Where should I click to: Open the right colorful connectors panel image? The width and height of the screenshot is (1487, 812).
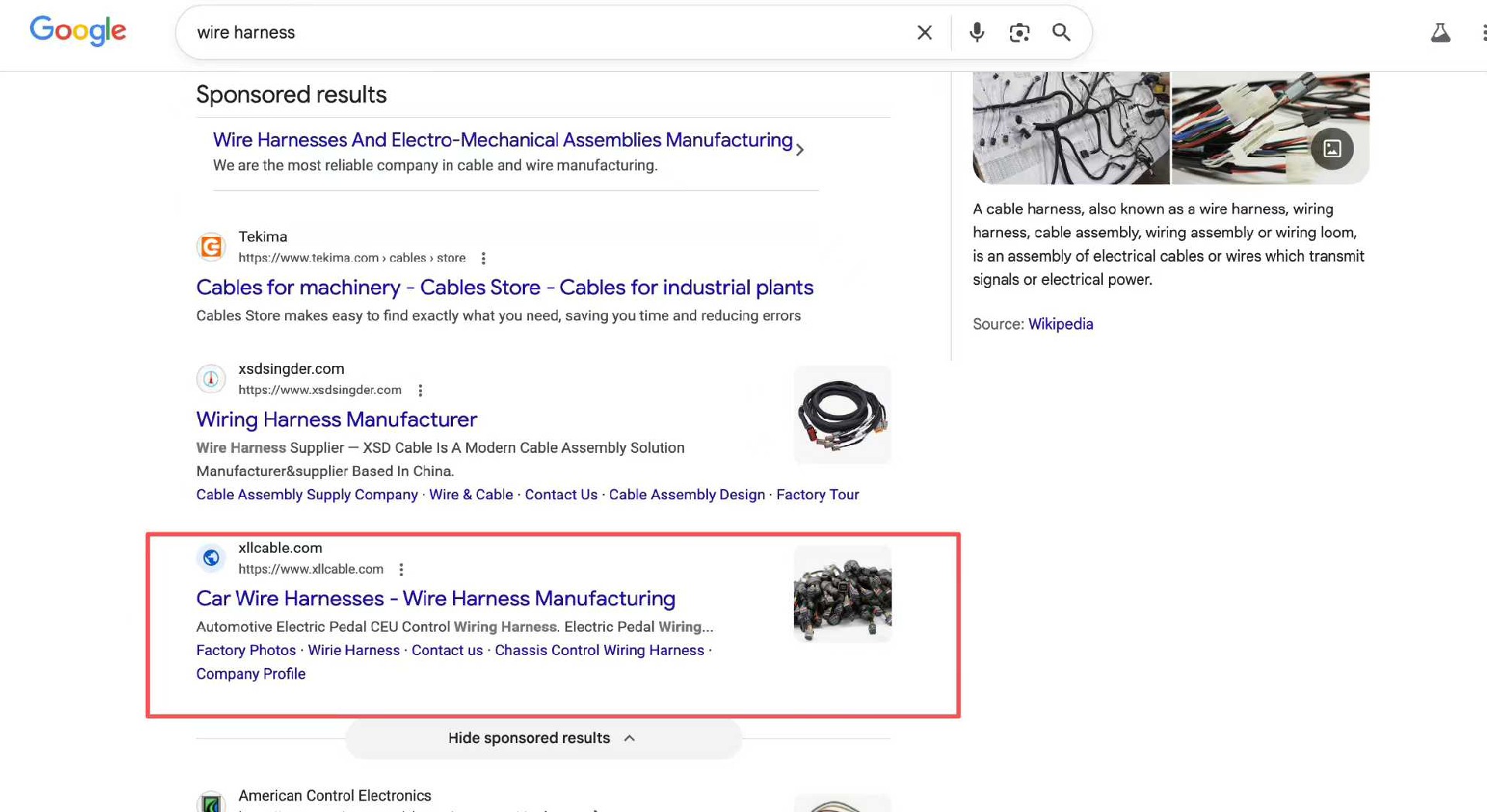click(x=1270, y=128)
